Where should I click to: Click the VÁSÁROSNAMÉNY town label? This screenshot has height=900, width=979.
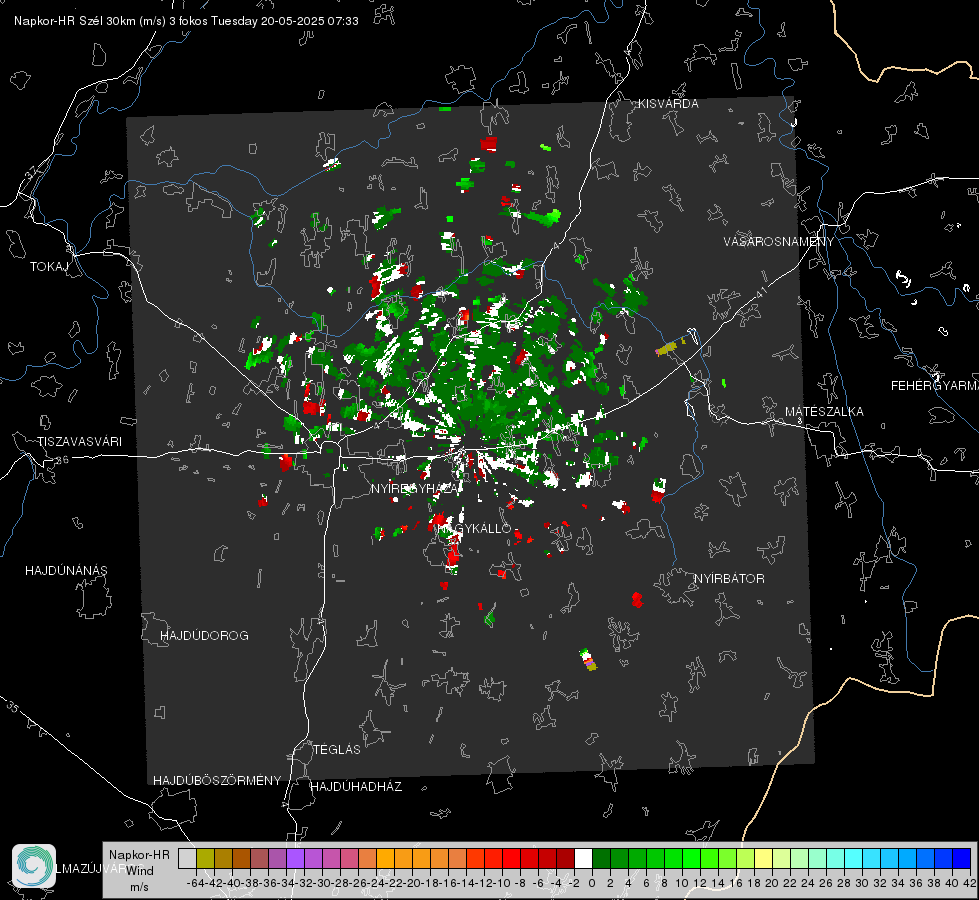click(779, 242)
